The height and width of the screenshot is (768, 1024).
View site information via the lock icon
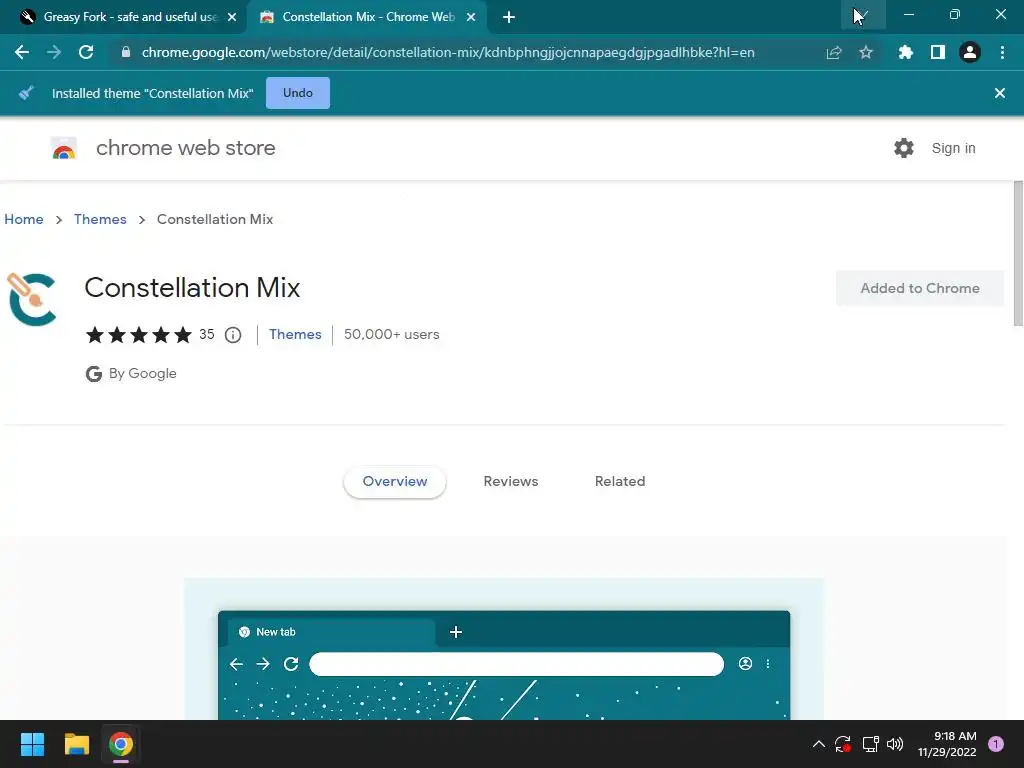[126, 52]
